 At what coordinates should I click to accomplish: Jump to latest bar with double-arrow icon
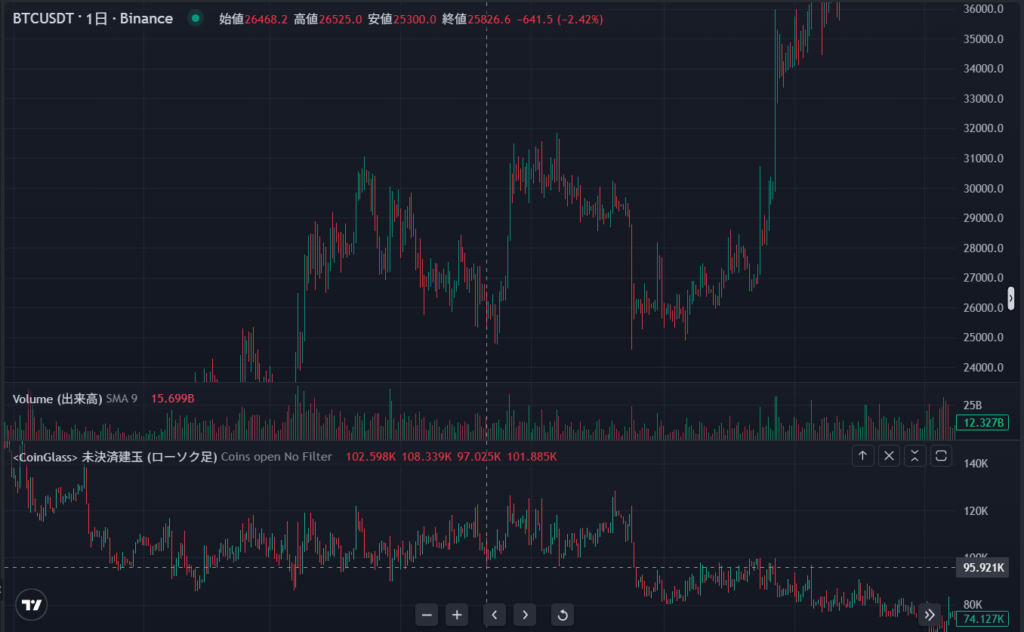click(929, 614)
